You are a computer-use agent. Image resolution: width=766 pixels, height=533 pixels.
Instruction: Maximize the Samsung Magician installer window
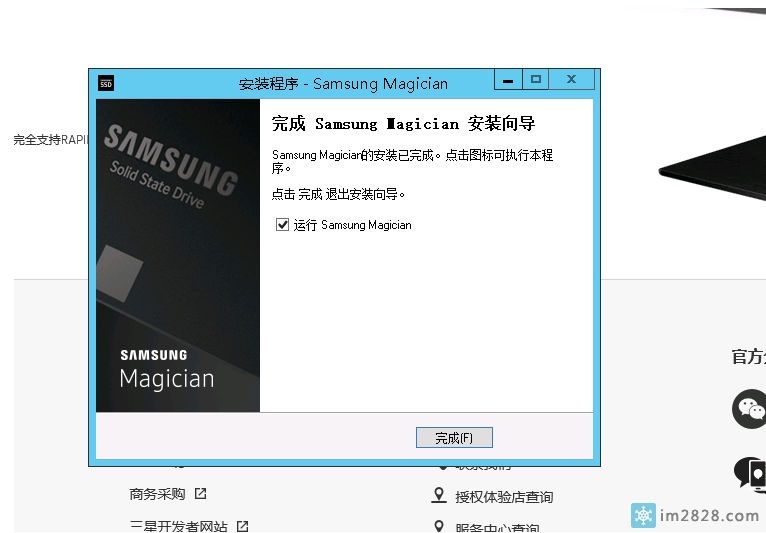pos(536,80)
